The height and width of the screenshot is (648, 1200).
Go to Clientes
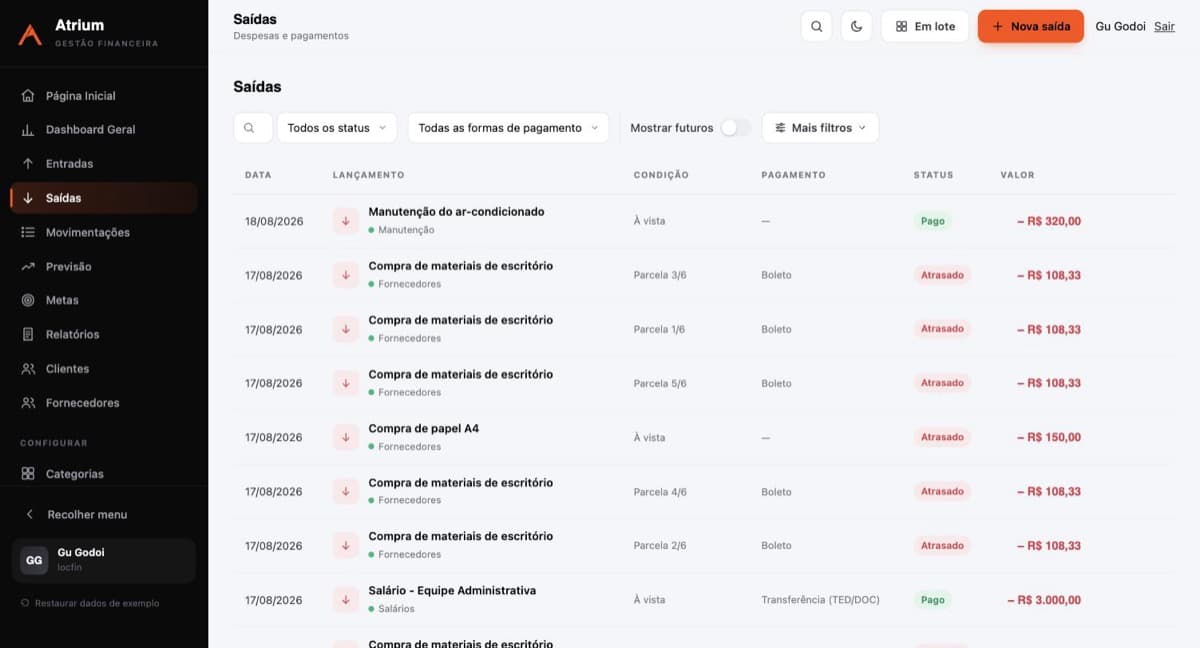[104, 369]
